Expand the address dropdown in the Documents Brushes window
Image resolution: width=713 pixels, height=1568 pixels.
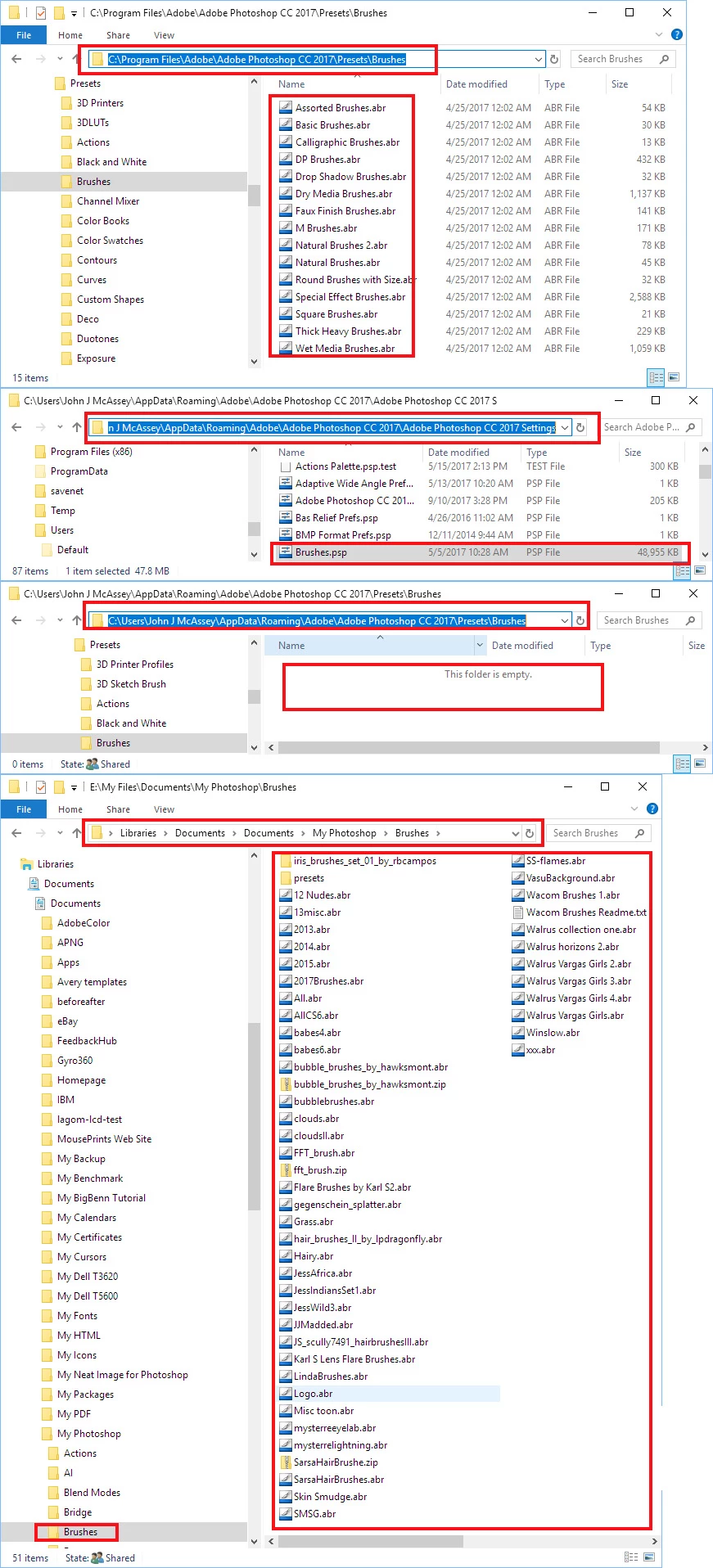coord(515,833)
